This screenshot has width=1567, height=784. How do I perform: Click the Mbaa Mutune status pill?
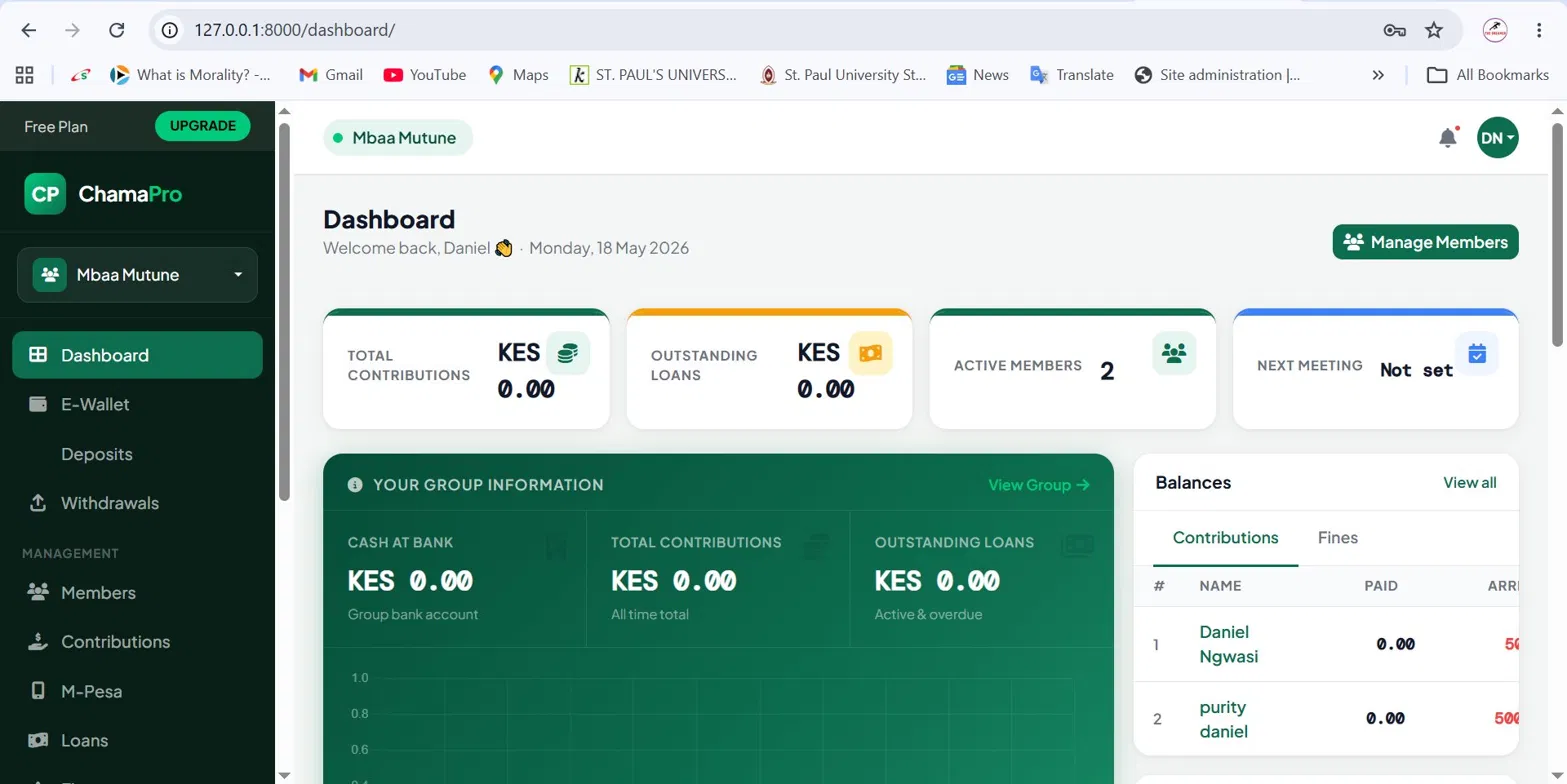coord(397,138)
